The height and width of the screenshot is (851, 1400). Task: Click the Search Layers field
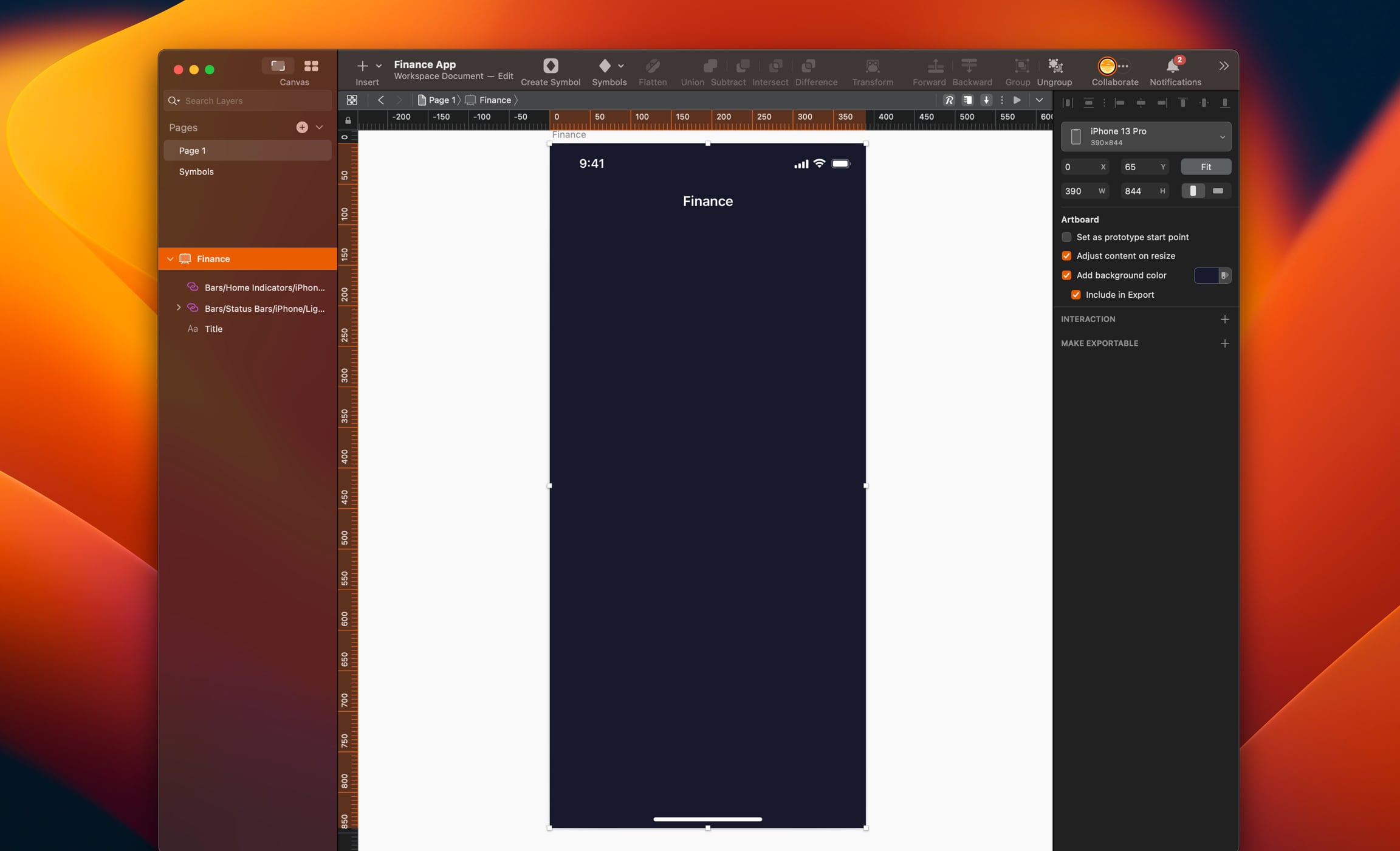pyautogui.click(x=255, y=101)
